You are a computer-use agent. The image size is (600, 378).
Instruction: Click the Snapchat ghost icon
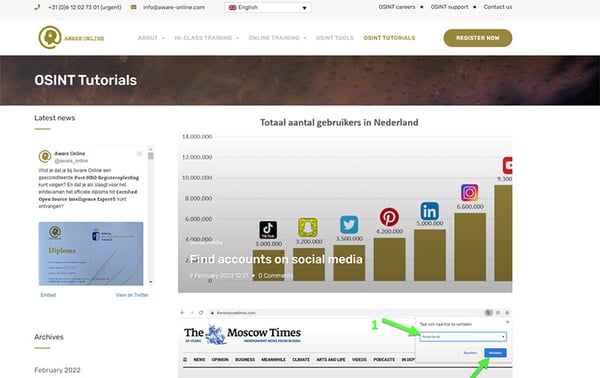coord(308,228)
